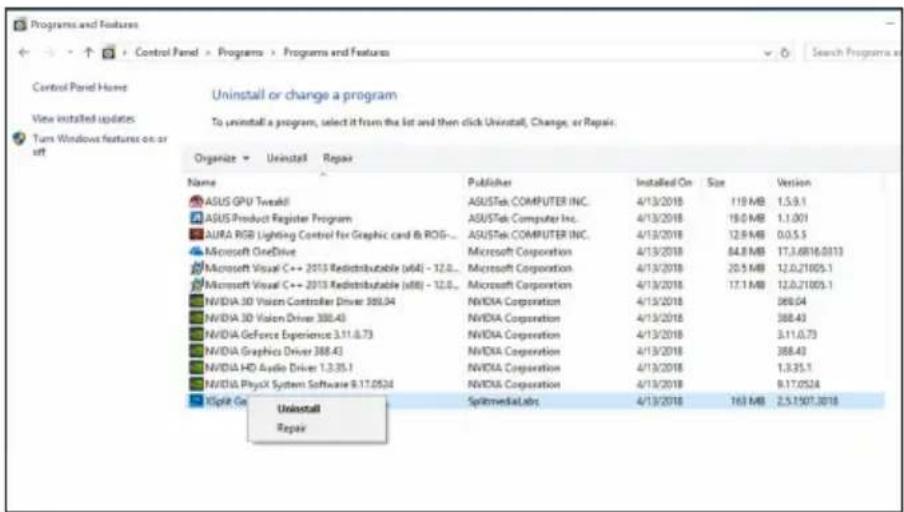Click Programs and Features breadcrumb segment
The image size is (904, 512).
(336, 52)
